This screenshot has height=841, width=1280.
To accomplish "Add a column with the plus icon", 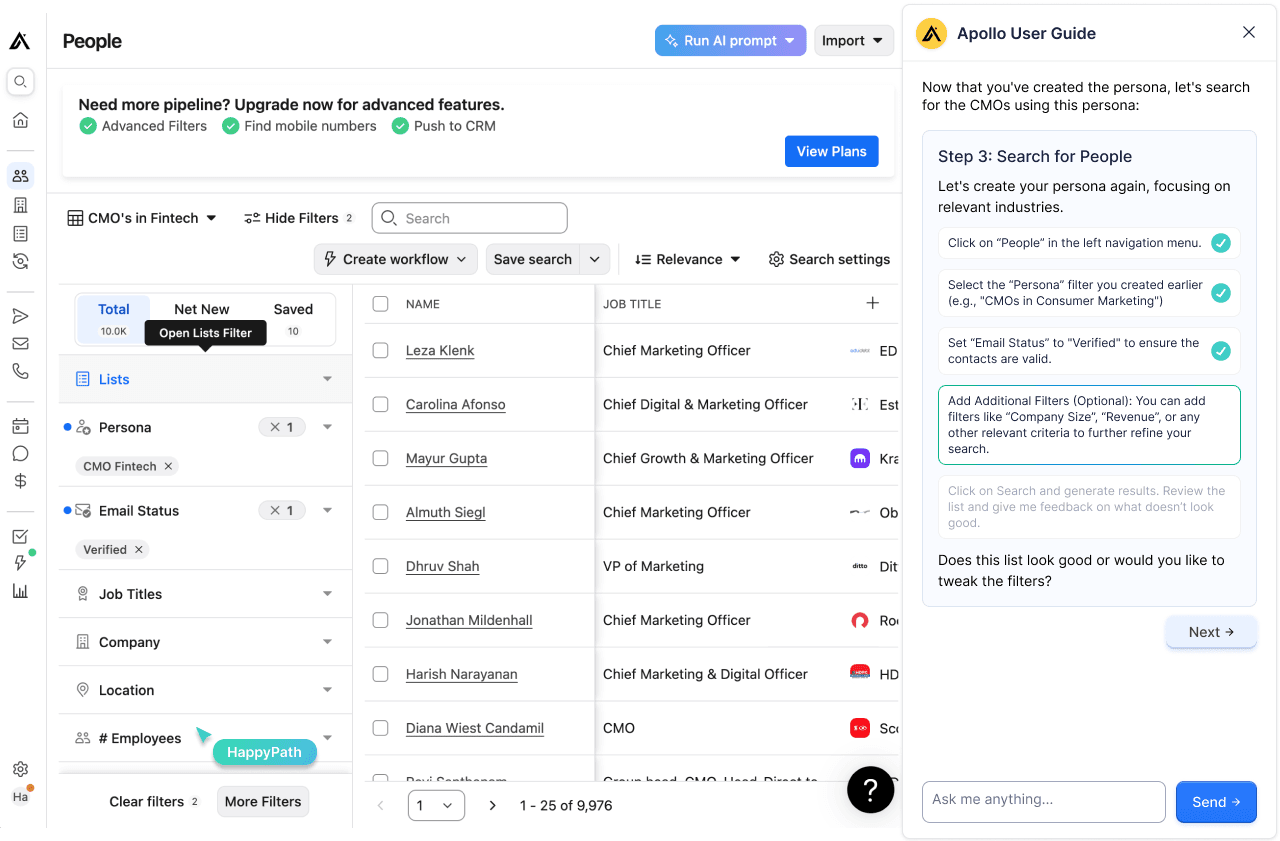I will [x=872, y=303].
